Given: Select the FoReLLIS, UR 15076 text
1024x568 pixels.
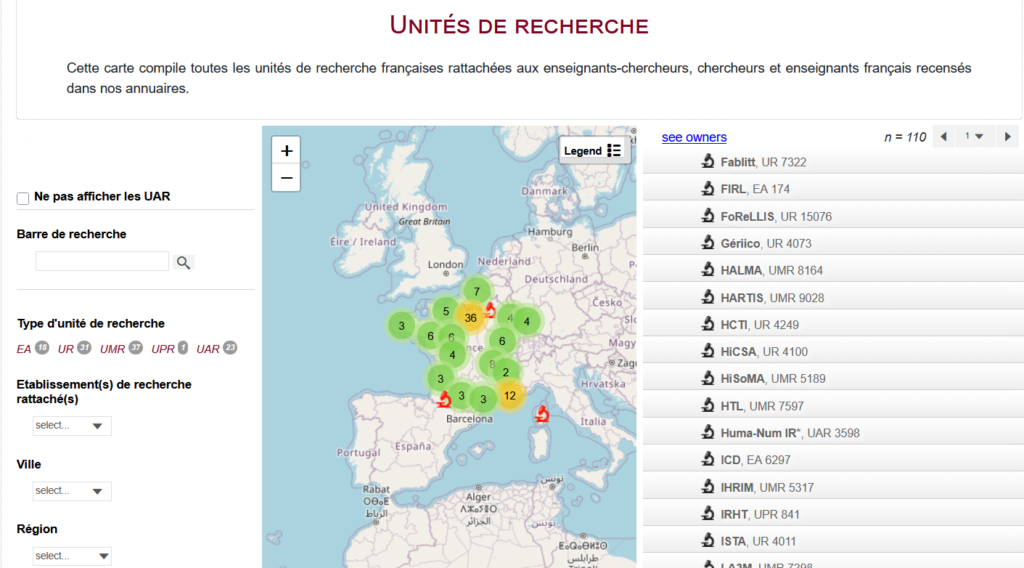Looking at the screenshot, I should (776, 217).
